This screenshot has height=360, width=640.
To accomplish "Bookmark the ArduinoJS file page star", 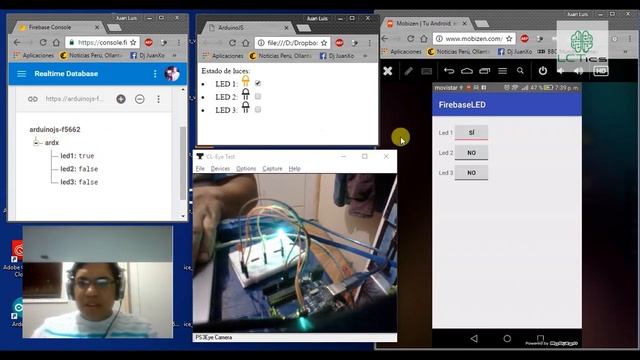I will 324,43.
